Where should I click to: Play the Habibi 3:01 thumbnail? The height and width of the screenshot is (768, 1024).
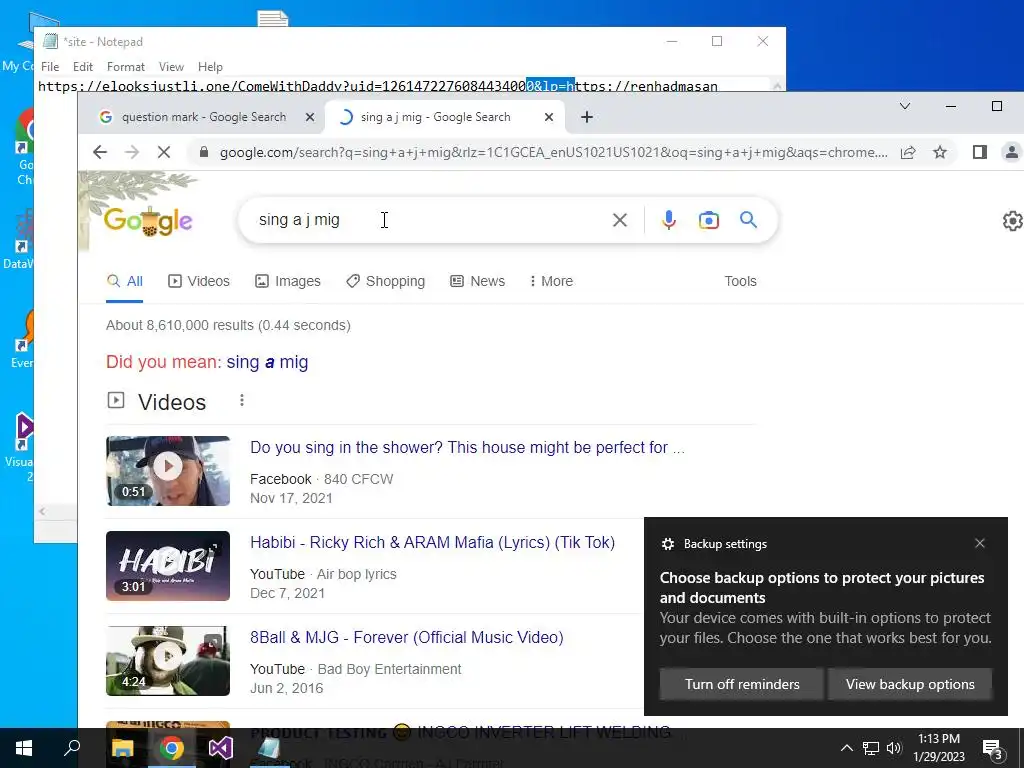pyautogui.click(x=168, y=566)
